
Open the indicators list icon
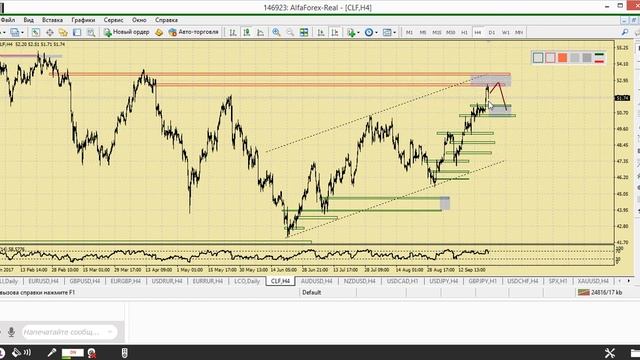pyautogui.click(x=351, y=32)
